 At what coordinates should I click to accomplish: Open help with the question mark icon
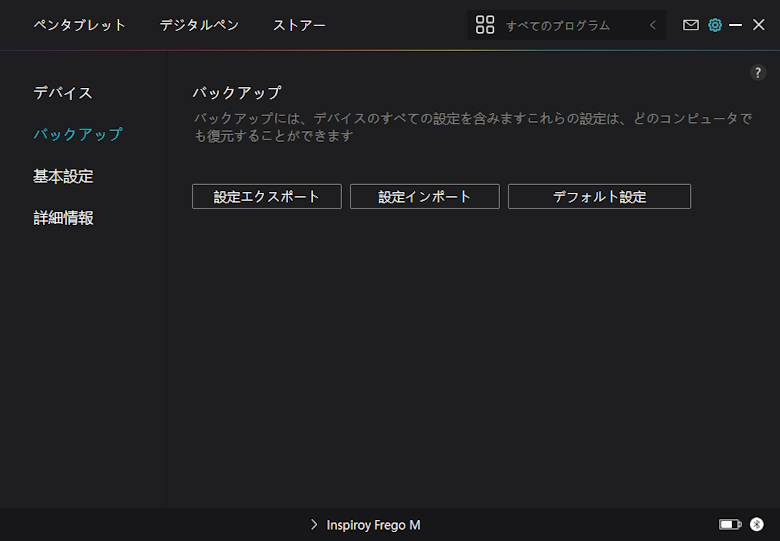pyautogui.click(x=758, y=73)
